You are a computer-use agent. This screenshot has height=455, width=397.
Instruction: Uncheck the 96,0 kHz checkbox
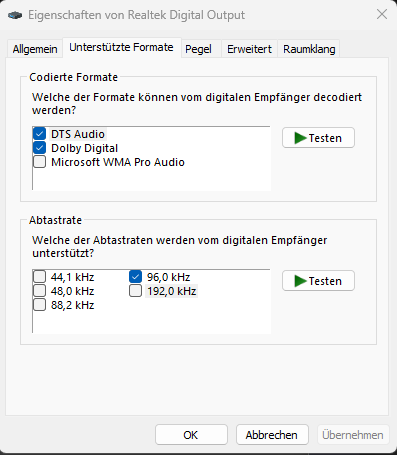pos(135,277)
